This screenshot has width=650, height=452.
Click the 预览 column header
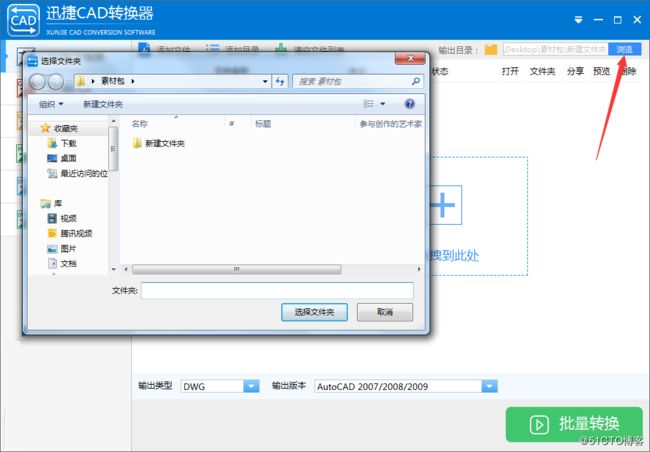pyautogui.click(x=601, y=71)
